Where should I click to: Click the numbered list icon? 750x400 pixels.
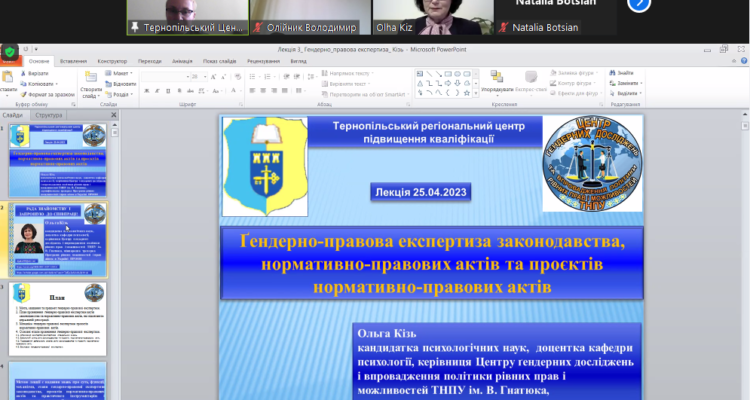[268, 77]
